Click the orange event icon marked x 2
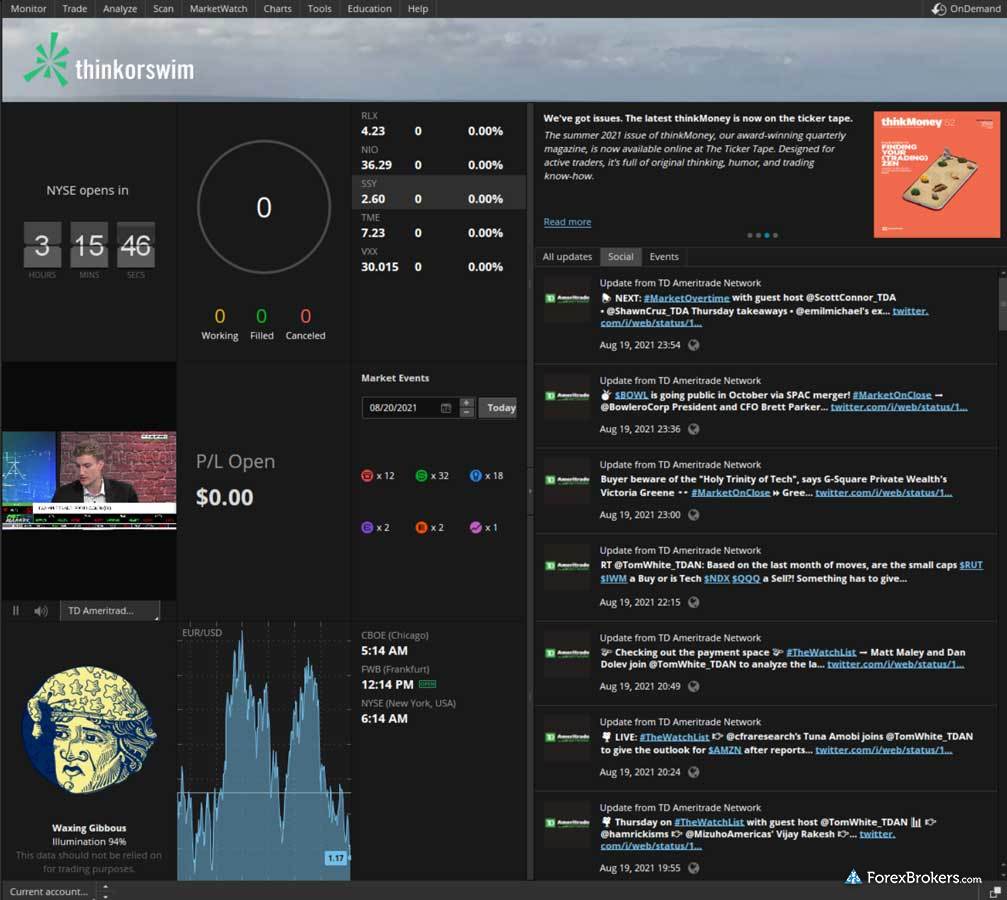 [421, 527]
